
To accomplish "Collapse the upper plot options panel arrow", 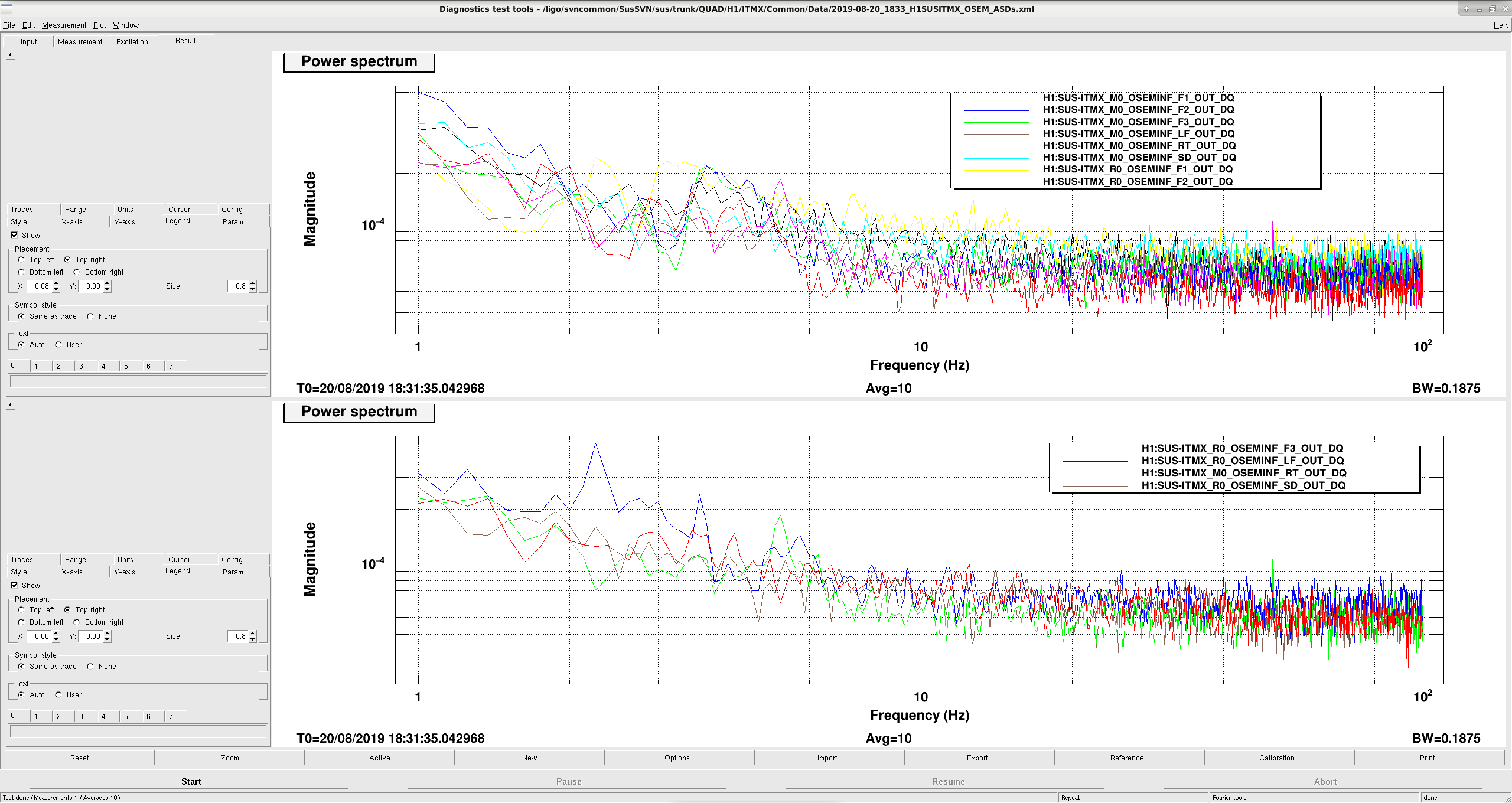I will (10, 55).
